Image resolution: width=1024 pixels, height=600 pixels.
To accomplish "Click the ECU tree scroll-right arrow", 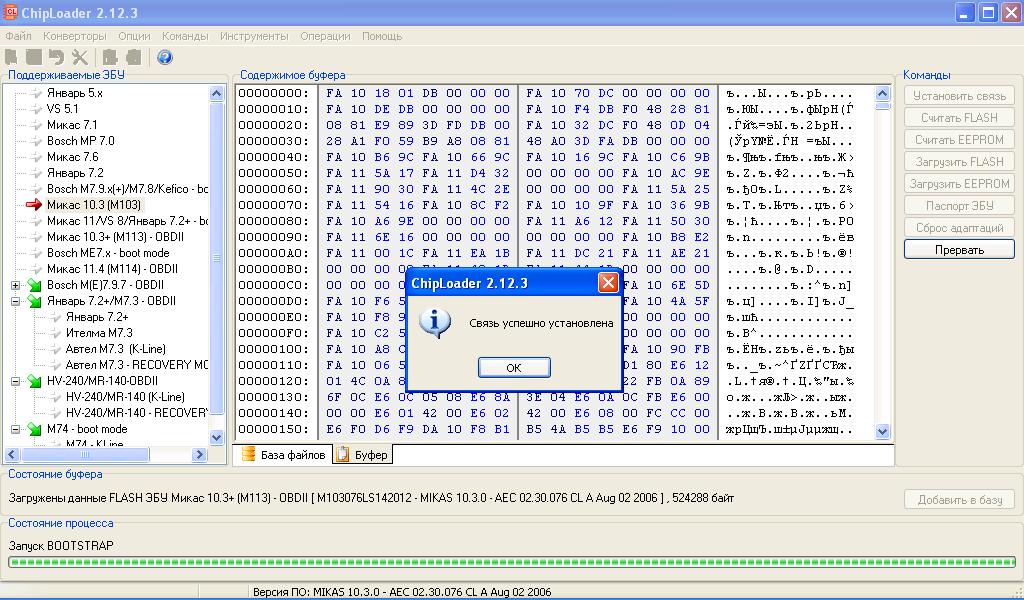I will pyautogui.click(x=200, y=454).
